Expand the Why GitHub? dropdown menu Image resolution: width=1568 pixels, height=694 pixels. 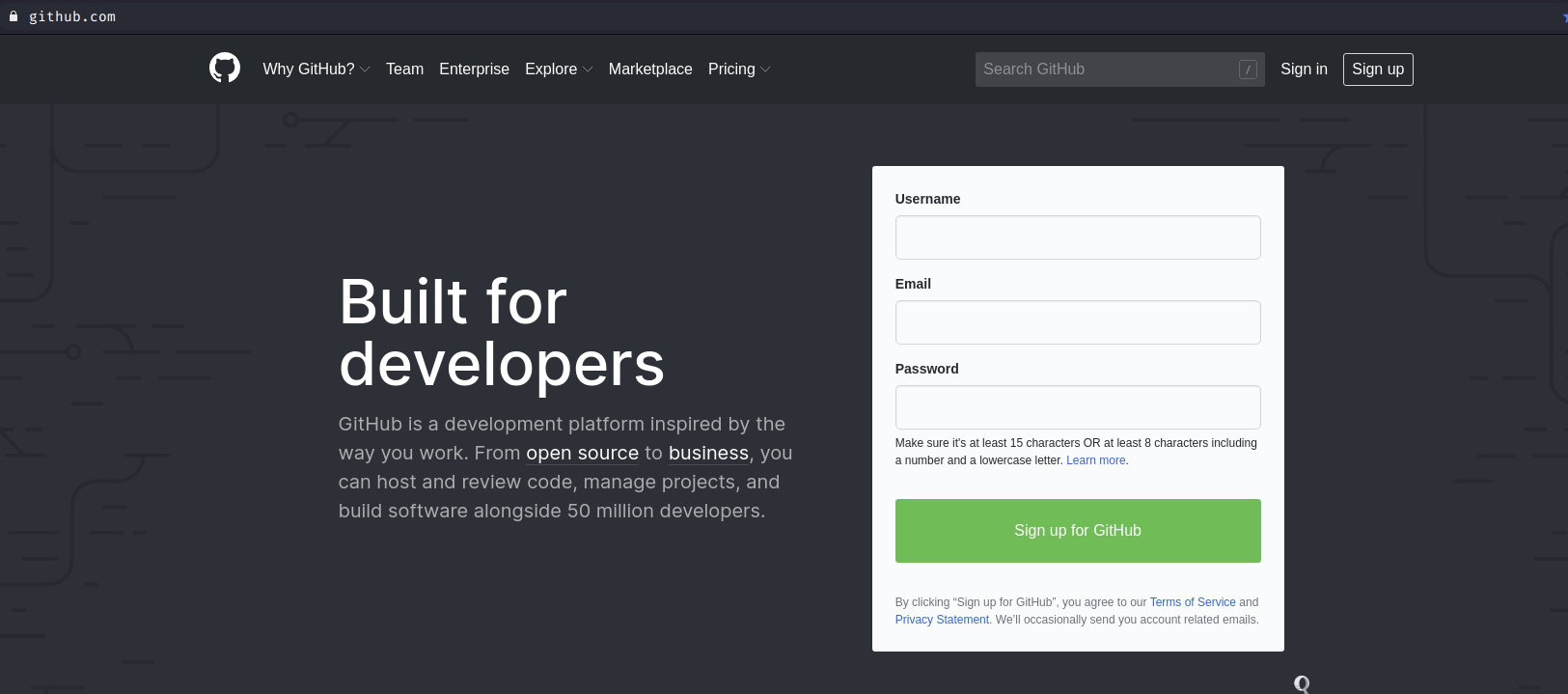pos(316,69)
